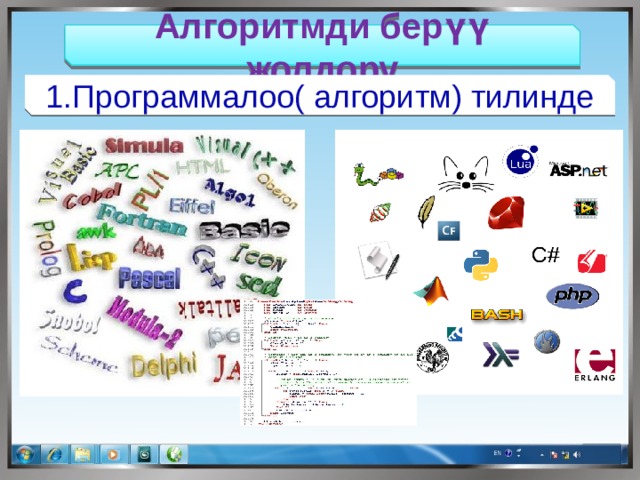
Task: Click the blue CF ColdFusion logo
Action: coord(449,231)
